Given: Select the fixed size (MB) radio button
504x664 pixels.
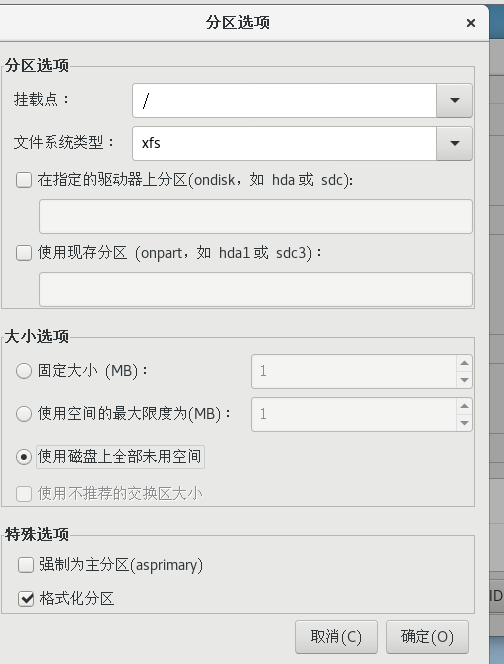Looking at the screenshot, I should (24, 371).
